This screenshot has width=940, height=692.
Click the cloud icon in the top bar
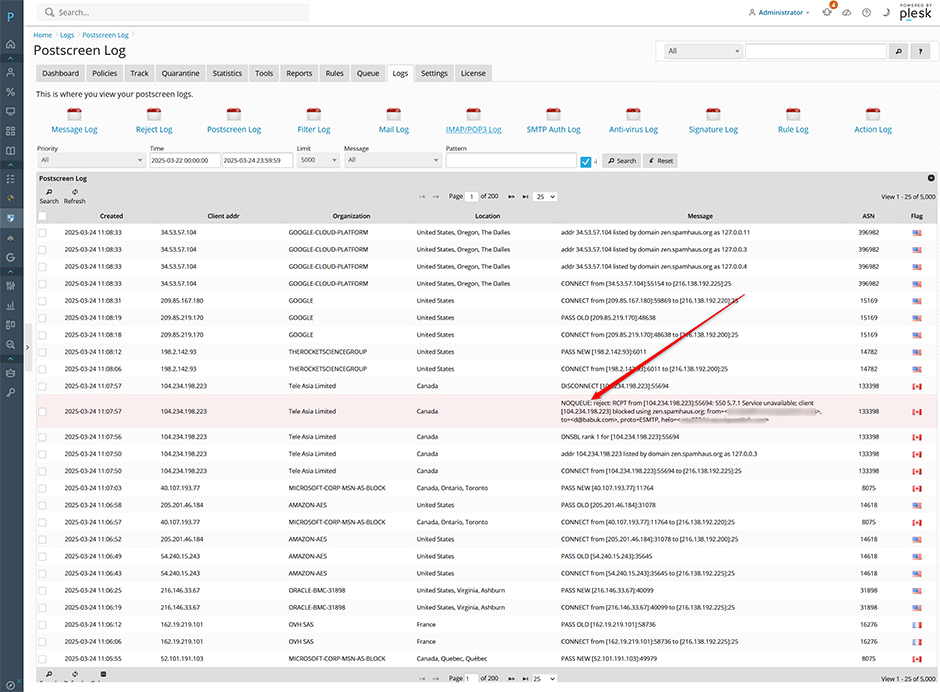tap(846, 13)
